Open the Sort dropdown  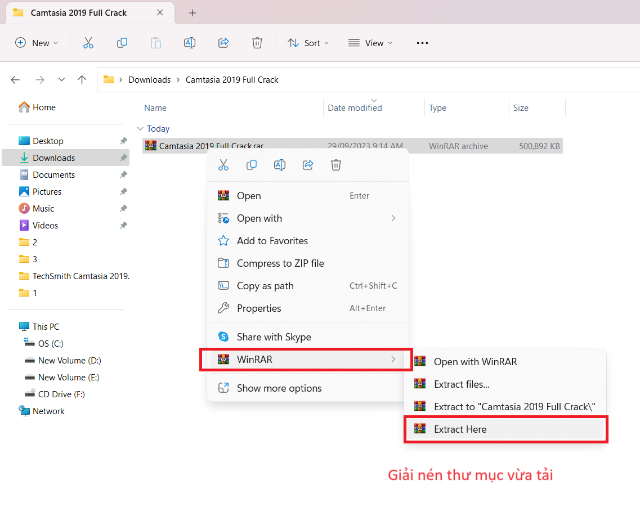coord(308,43)
